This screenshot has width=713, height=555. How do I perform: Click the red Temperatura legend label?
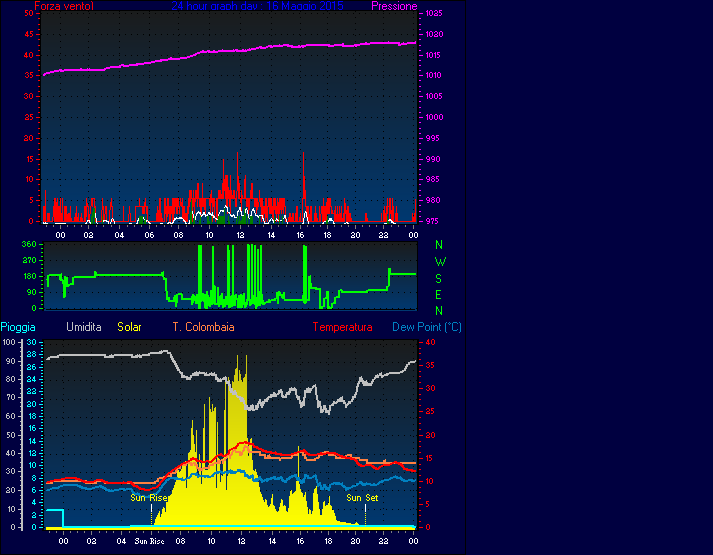[x=342, y=327]
